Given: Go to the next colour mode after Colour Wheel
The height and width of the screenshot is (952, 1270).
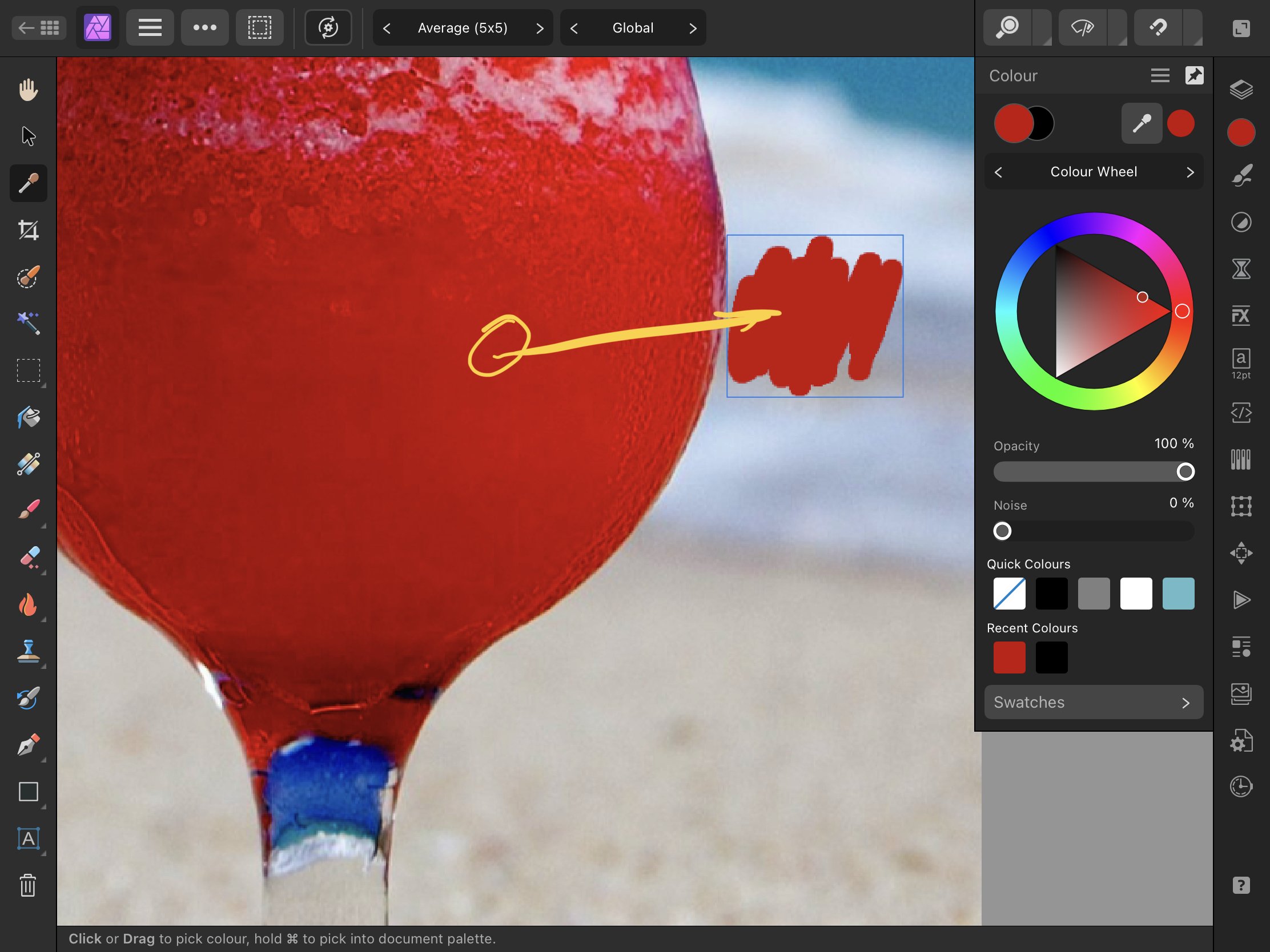Looking at the screenshot, I should 1189,172.
